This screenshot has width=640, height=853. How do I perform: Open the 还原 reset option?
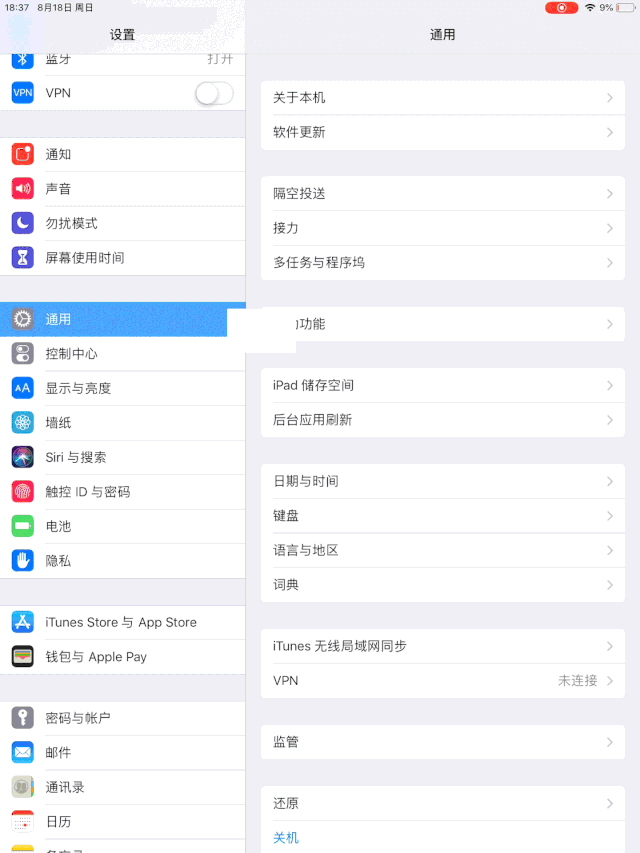tap(442, 803)
